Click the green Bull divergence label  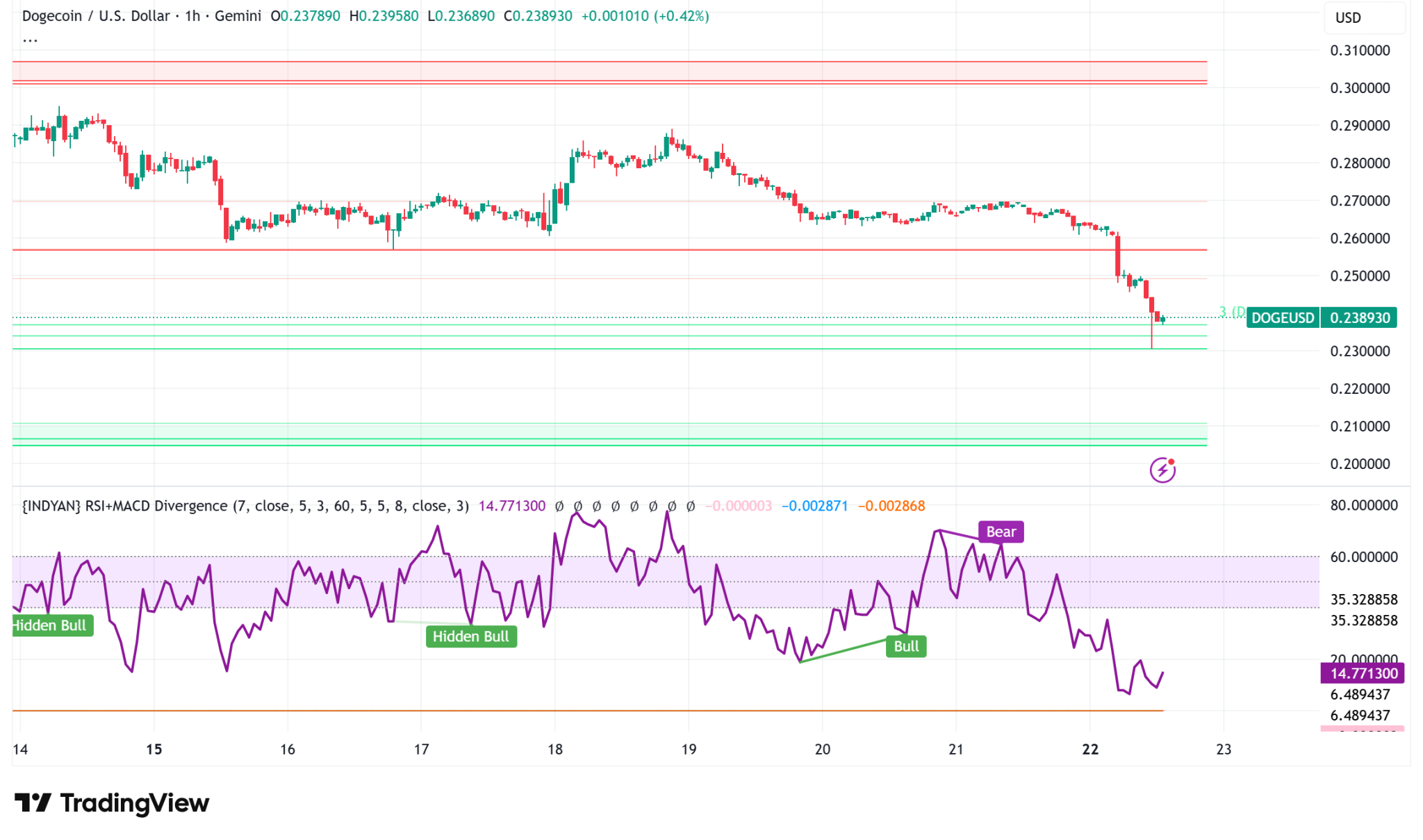coord(906,647)
